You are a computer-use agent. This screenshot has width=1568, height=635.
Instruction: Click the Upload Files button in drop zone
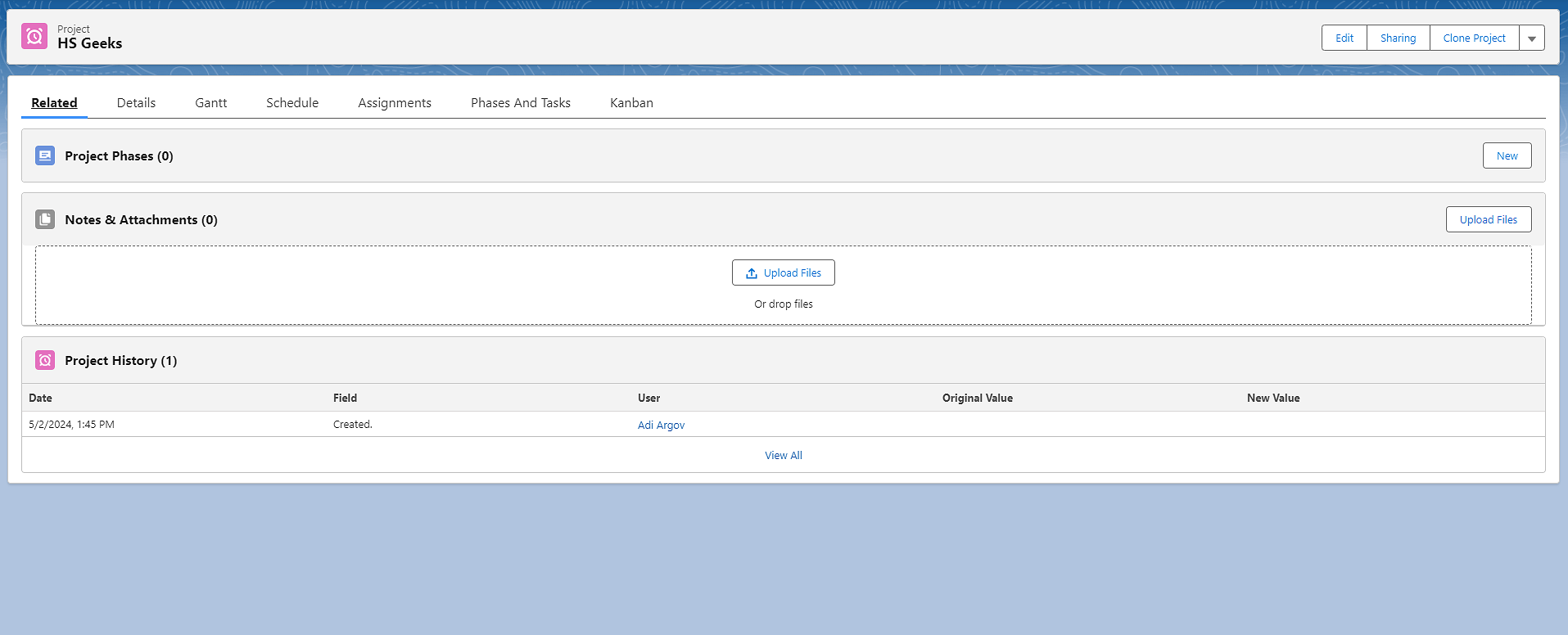coord(783,273)
